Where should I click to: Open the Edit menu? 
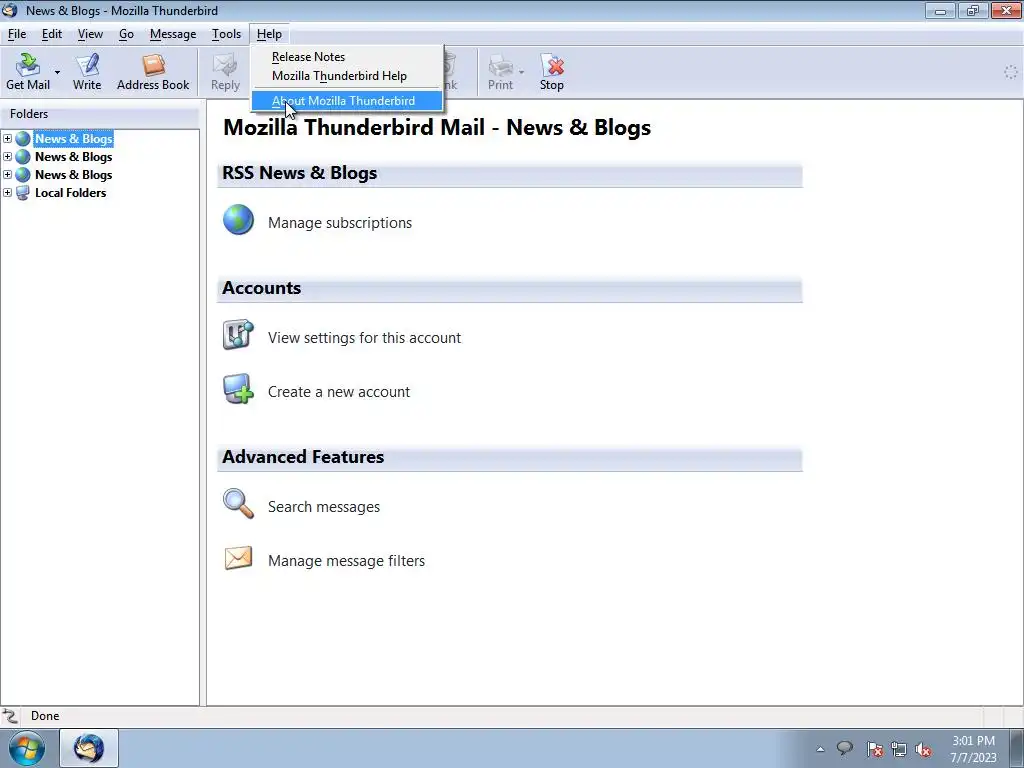pos(52,34)
